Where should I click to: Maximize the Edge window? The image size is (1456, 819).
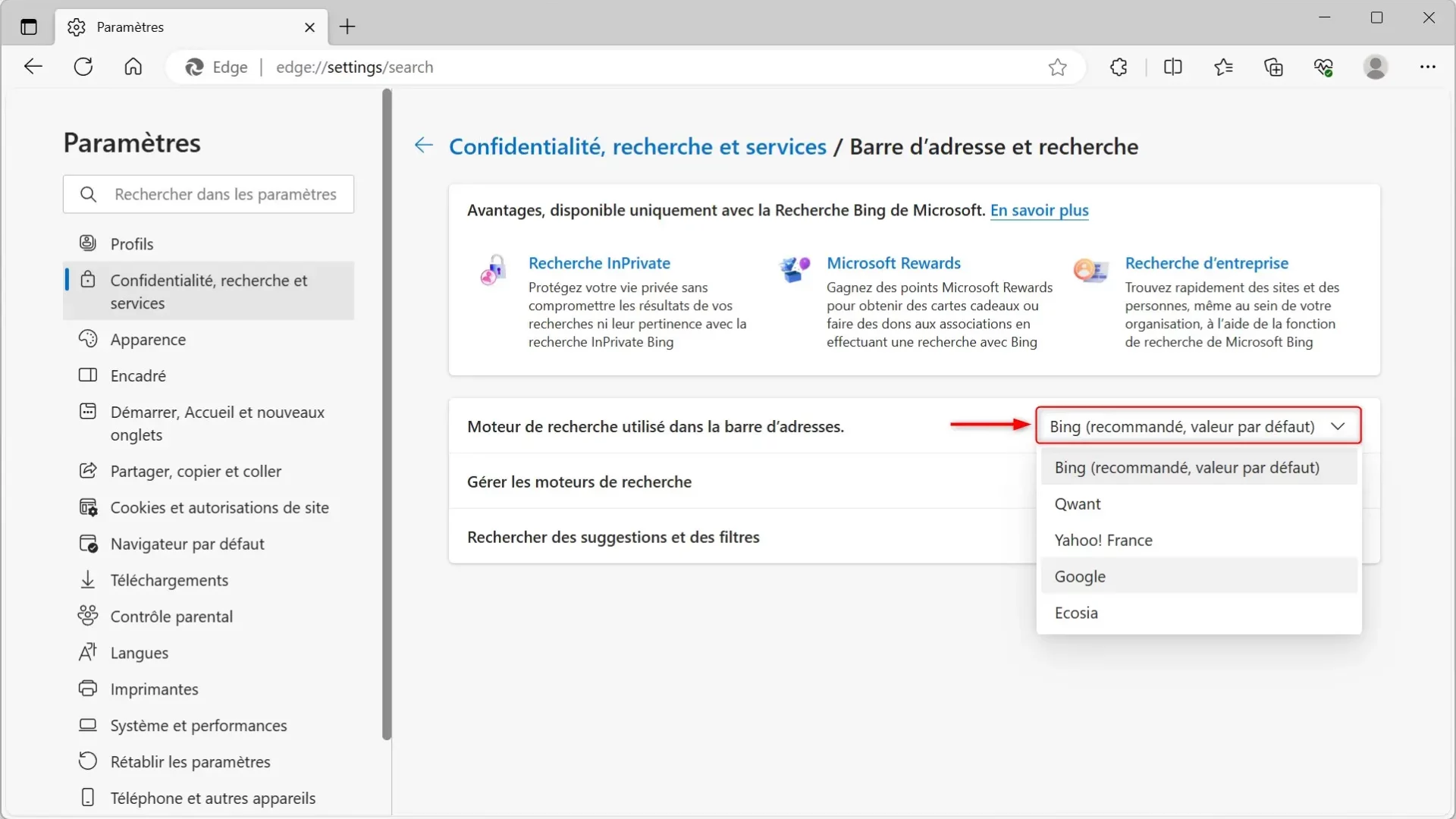[1377, 17]
